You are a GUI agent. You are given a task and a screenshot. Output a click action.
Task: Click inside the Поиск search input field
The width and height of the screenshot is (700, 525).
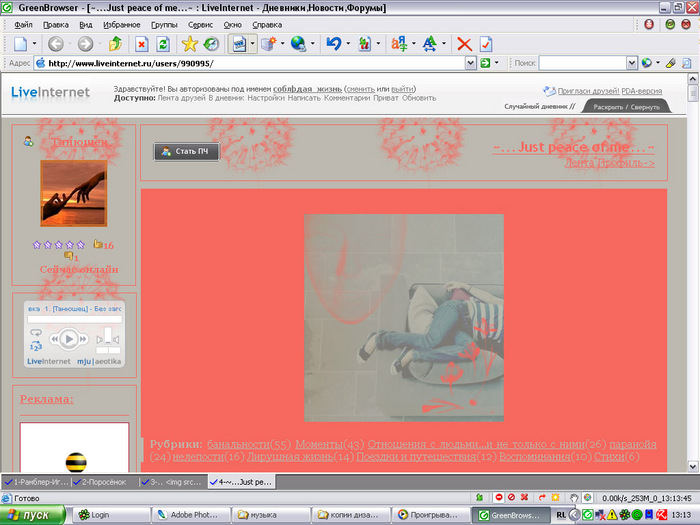click(582, 63)
